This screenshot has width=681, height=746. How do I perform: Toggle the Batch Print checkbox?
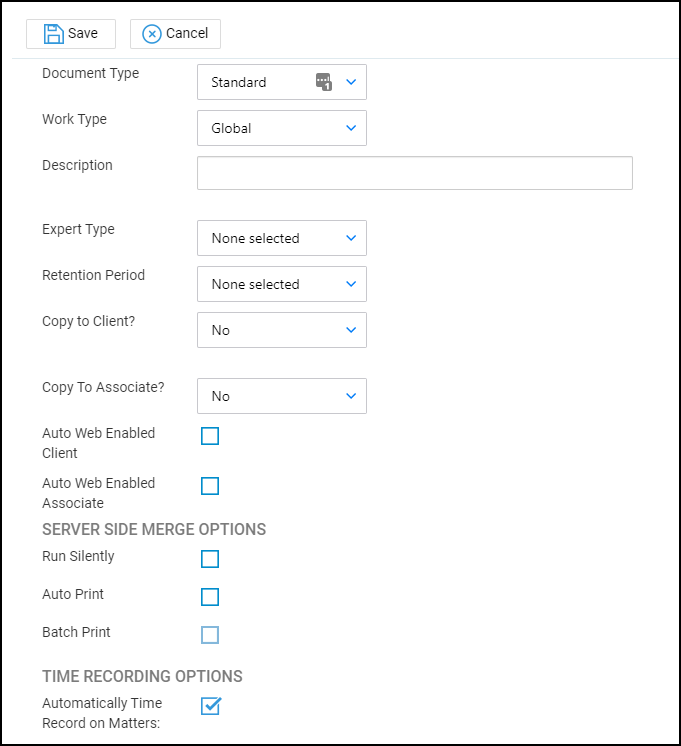(x=210, y=635)
